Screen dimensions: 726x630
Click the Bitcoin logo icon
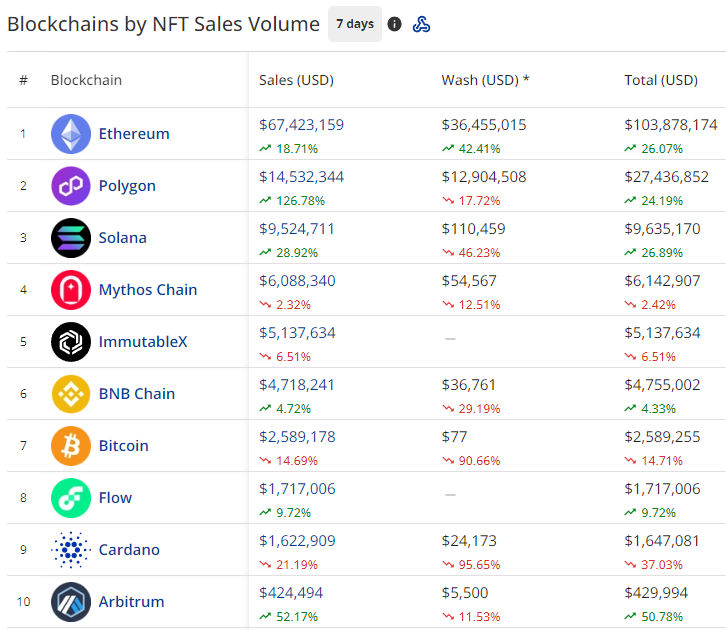(71, 446)
